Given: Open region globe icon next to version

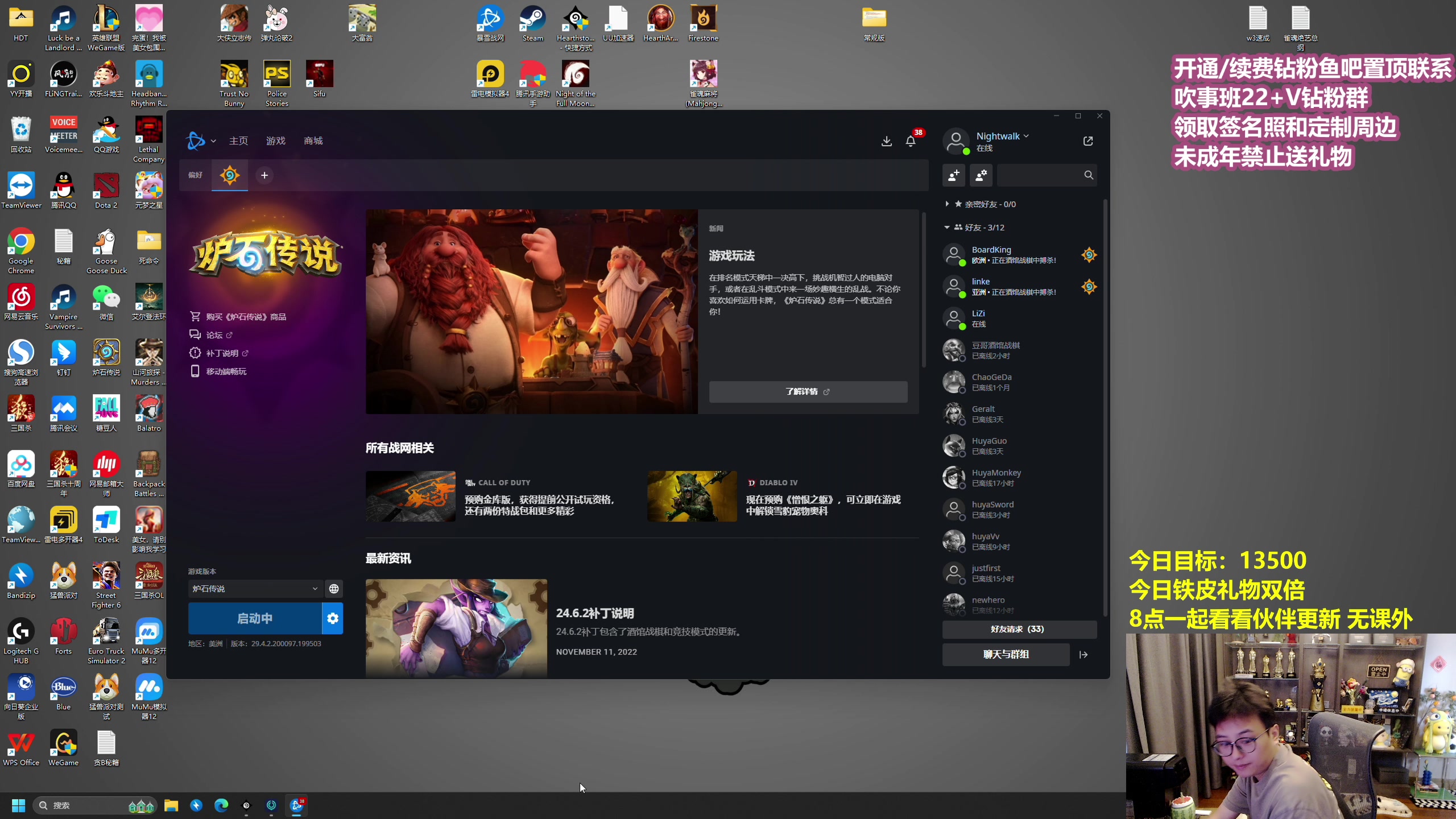Looking at the screenshot, I should point(334,589).
